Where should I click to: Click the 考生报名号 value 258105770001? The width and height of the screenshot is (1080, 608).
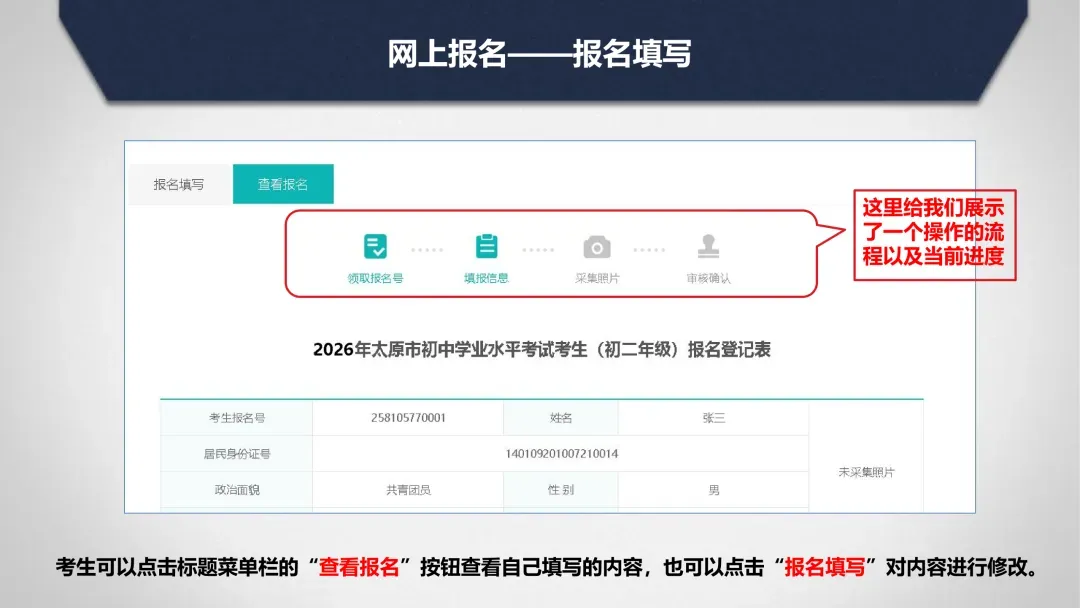(405, 417)
